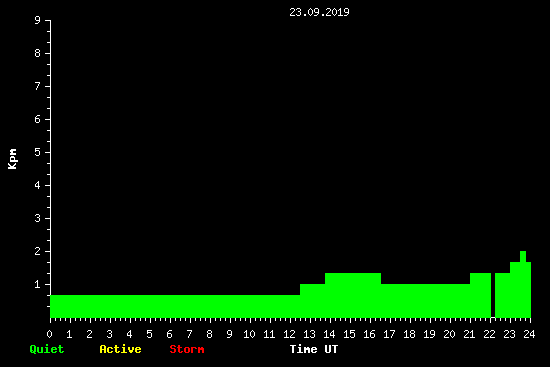This screenshot has height=367, width=550.
Task: Click hour 16 on the time axis
Action: (369, 334)
